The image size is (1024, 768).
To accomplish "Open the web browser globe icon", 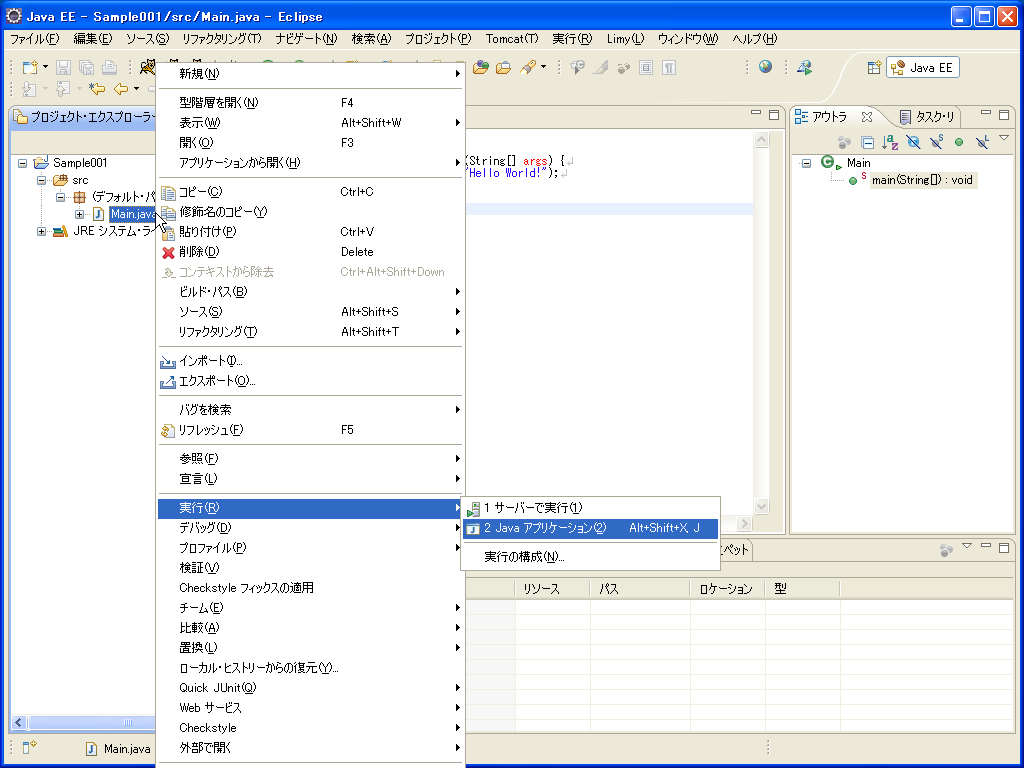I will click(765, 67).
